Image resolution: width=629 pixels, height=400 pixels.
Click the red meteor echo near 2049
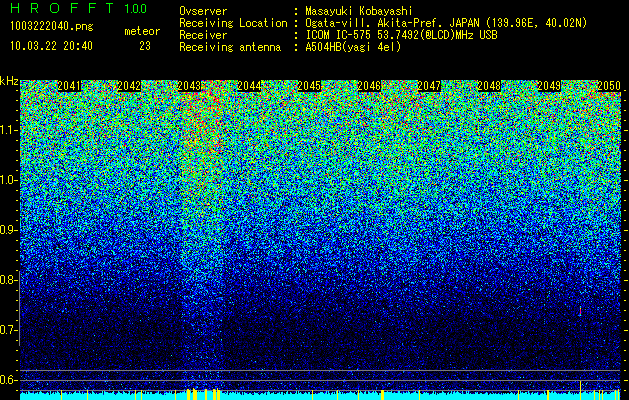click(x=580, y=311)
